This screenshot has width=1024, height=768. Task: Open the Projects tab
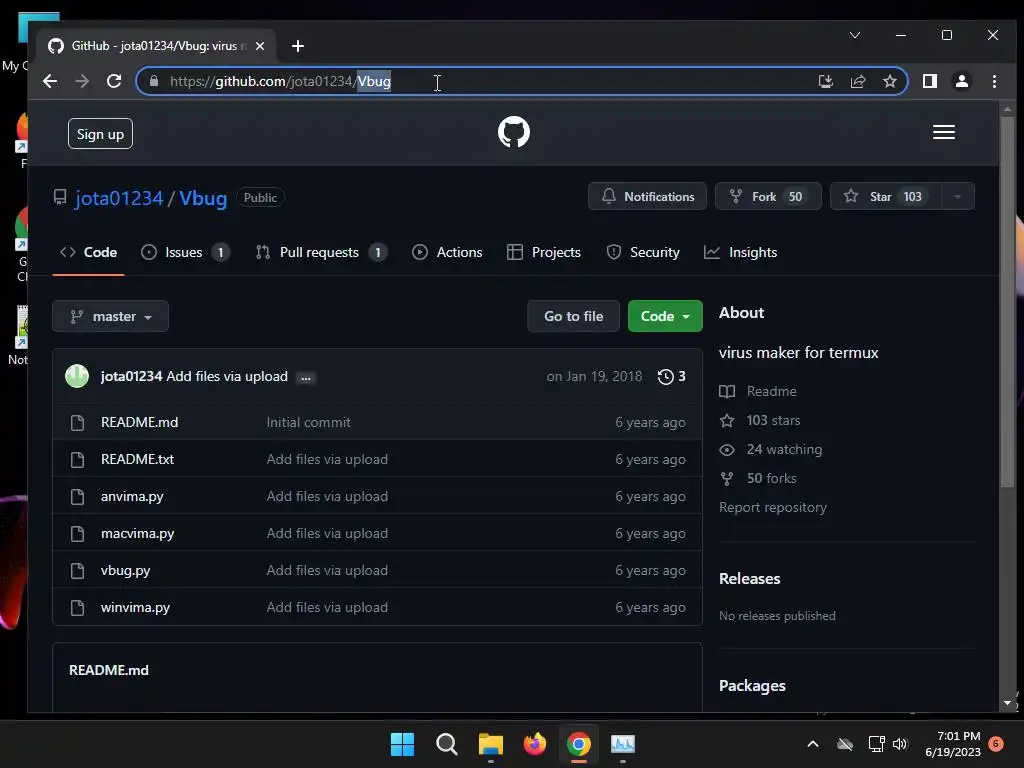click(543, 252)
